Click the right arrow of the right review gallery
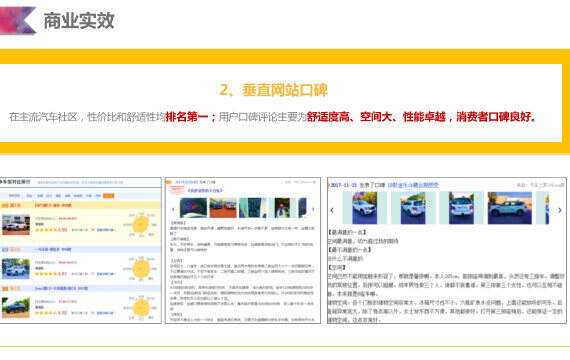 pos(560,210)
